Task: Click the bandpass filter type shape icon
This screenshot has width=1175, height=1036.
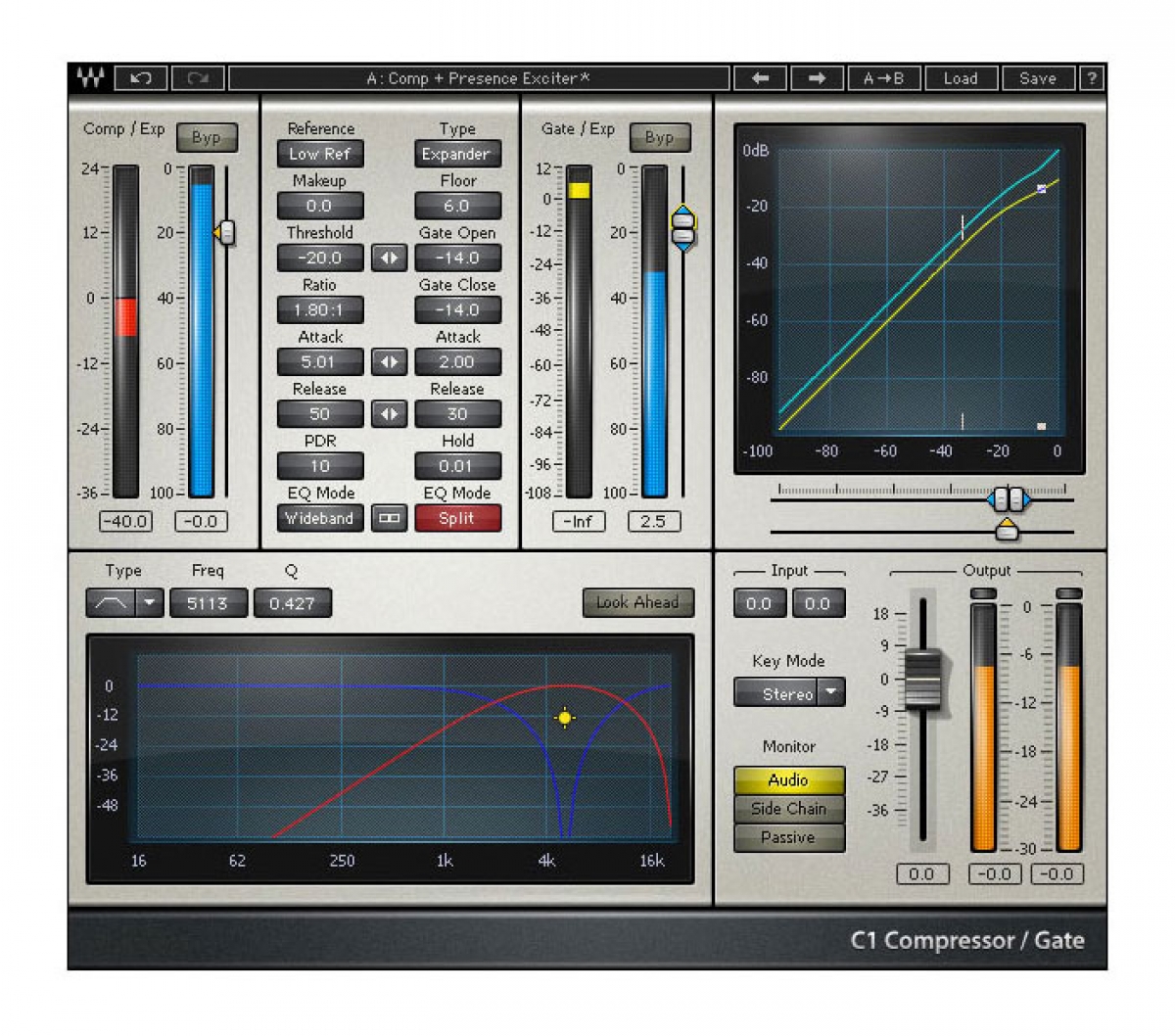Action: [x=110, y=603]
